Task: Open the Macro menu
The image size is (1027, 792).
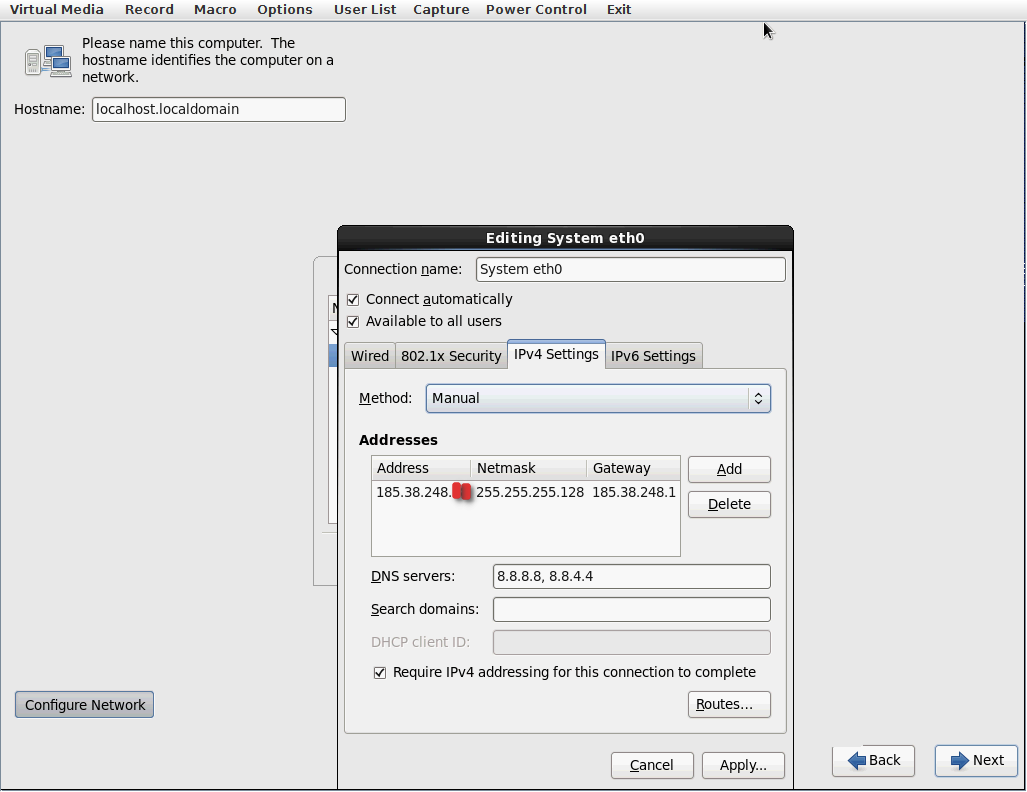Action: pyautogui.click(x=215, y=9)
